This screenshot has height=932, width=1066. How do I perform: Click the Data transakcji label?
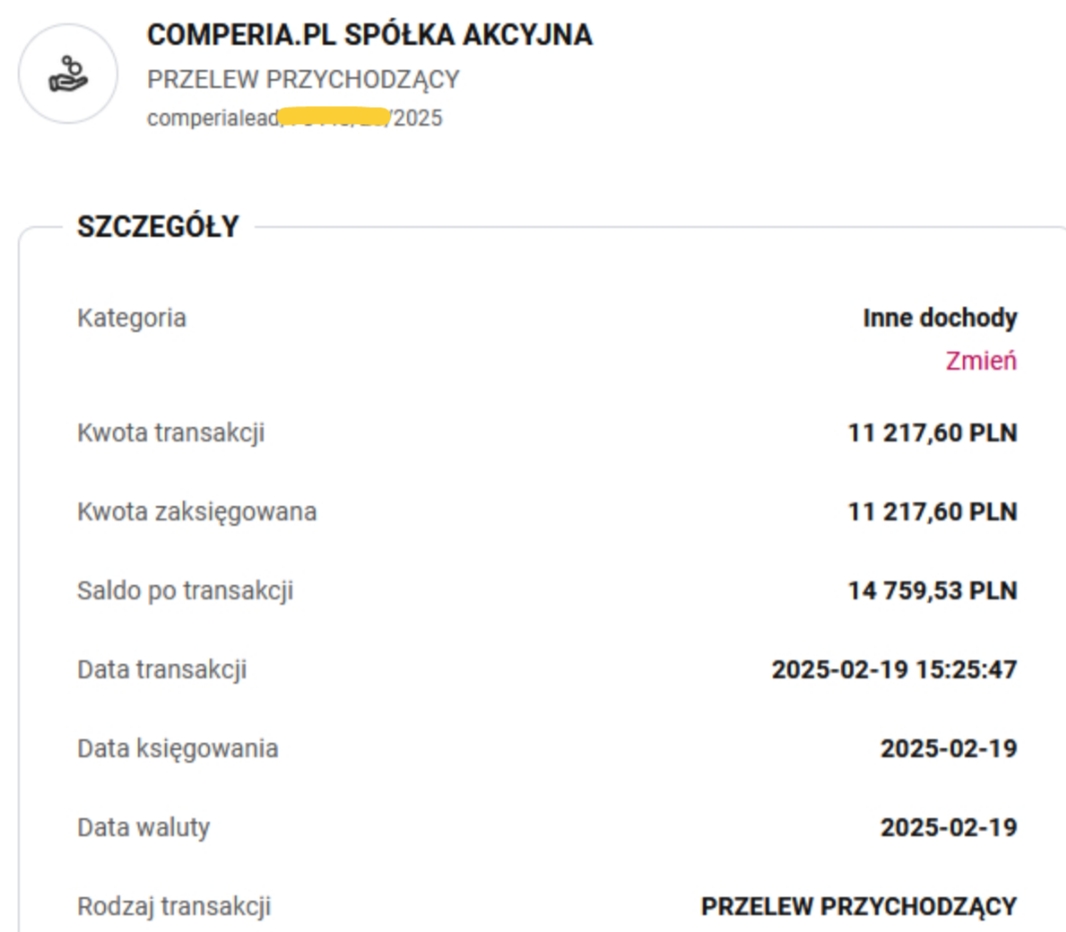pyautogui.click(x=161, y=670)
